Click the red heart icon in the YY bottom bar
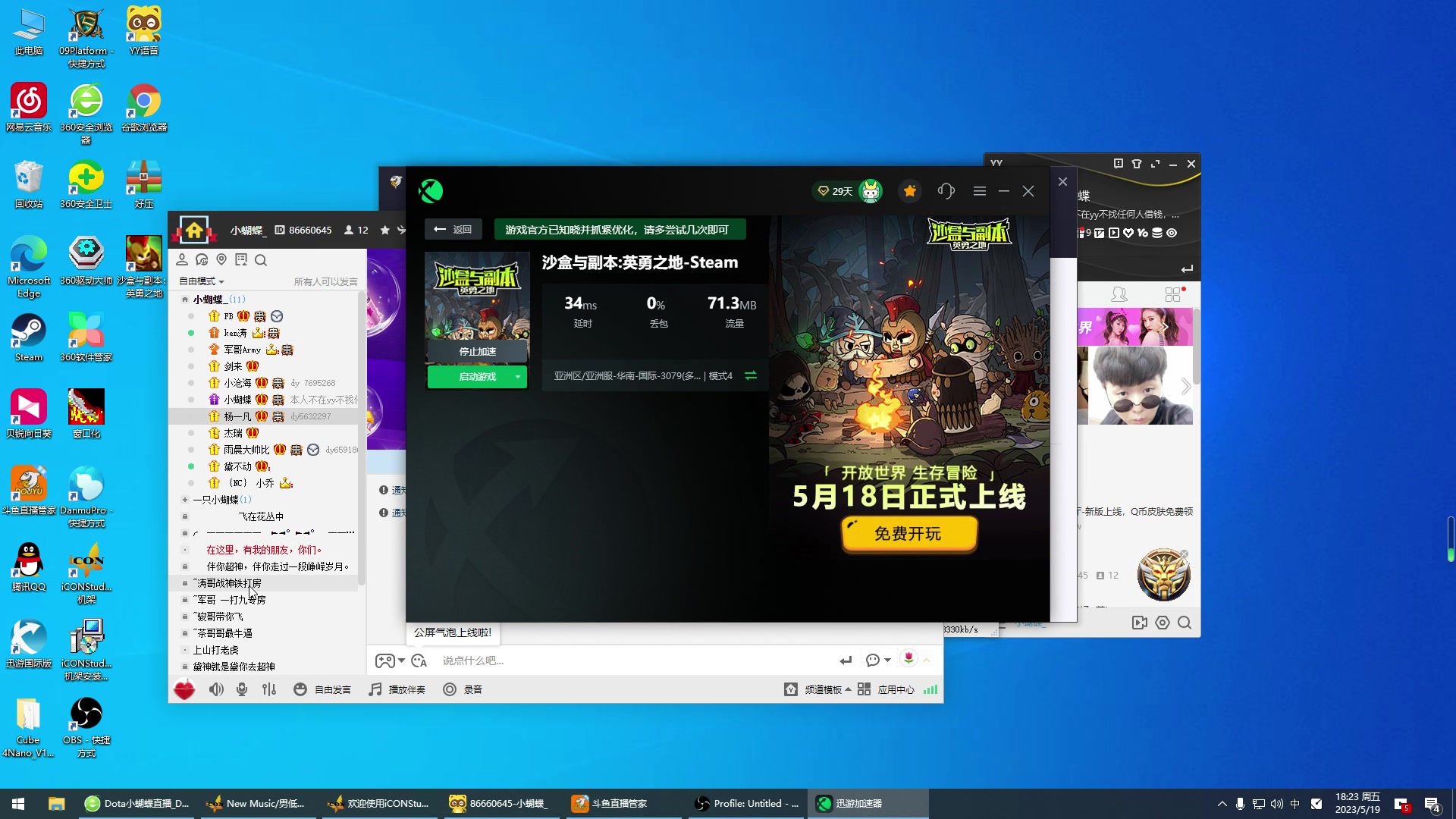The image size is (1456, 819). [184, 689]
